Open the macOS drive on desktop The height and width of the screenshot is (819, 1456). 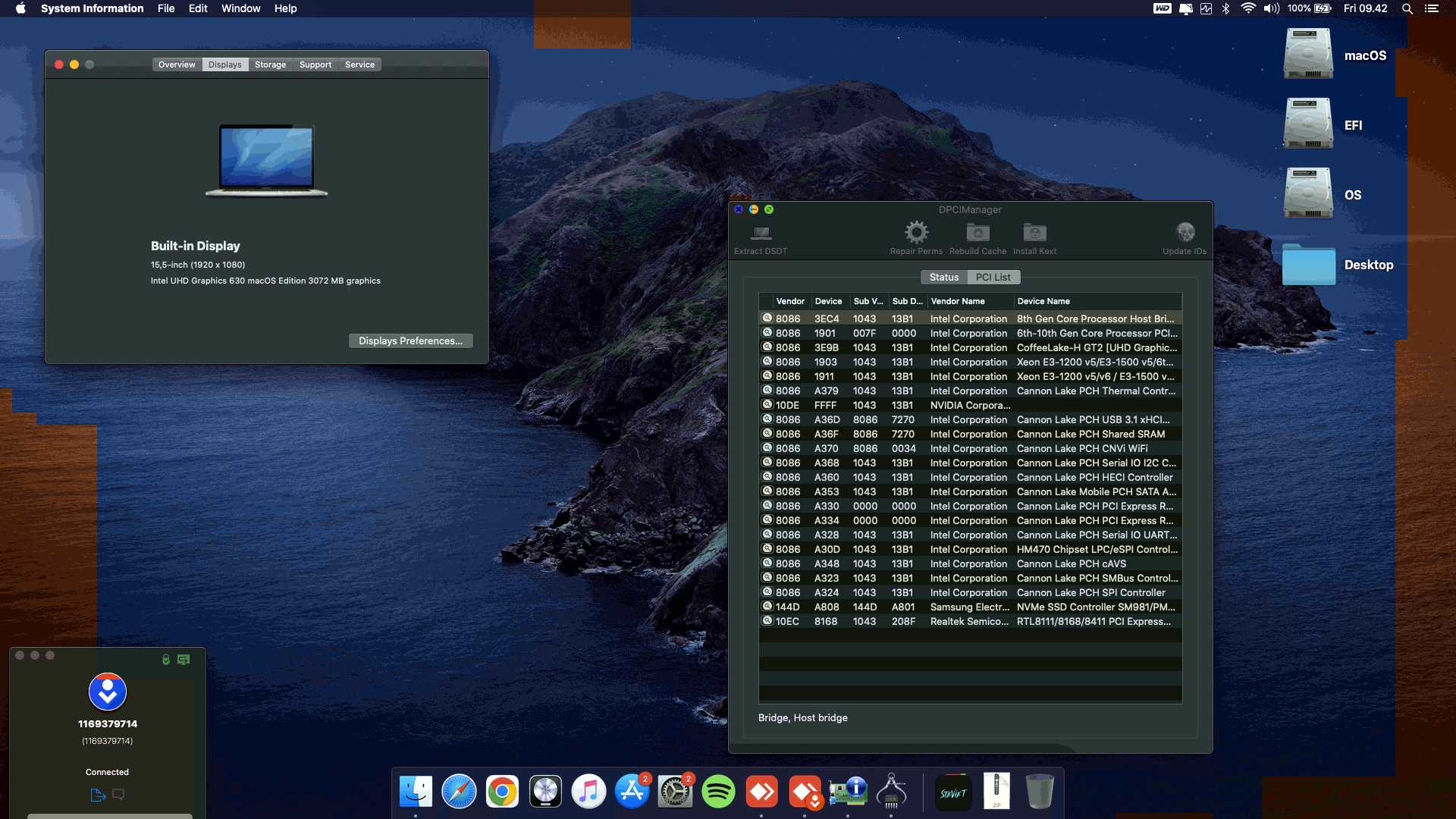[1308, 55]
